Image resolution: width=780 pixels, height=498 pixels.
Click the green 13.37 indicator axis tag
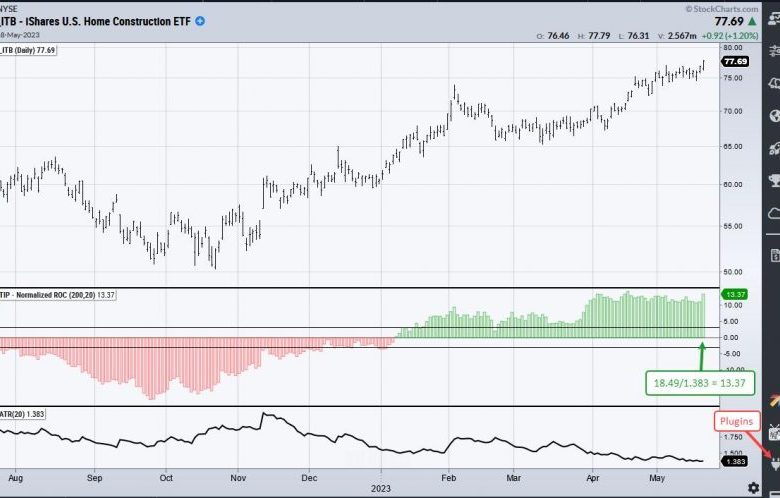click(734, 295)
